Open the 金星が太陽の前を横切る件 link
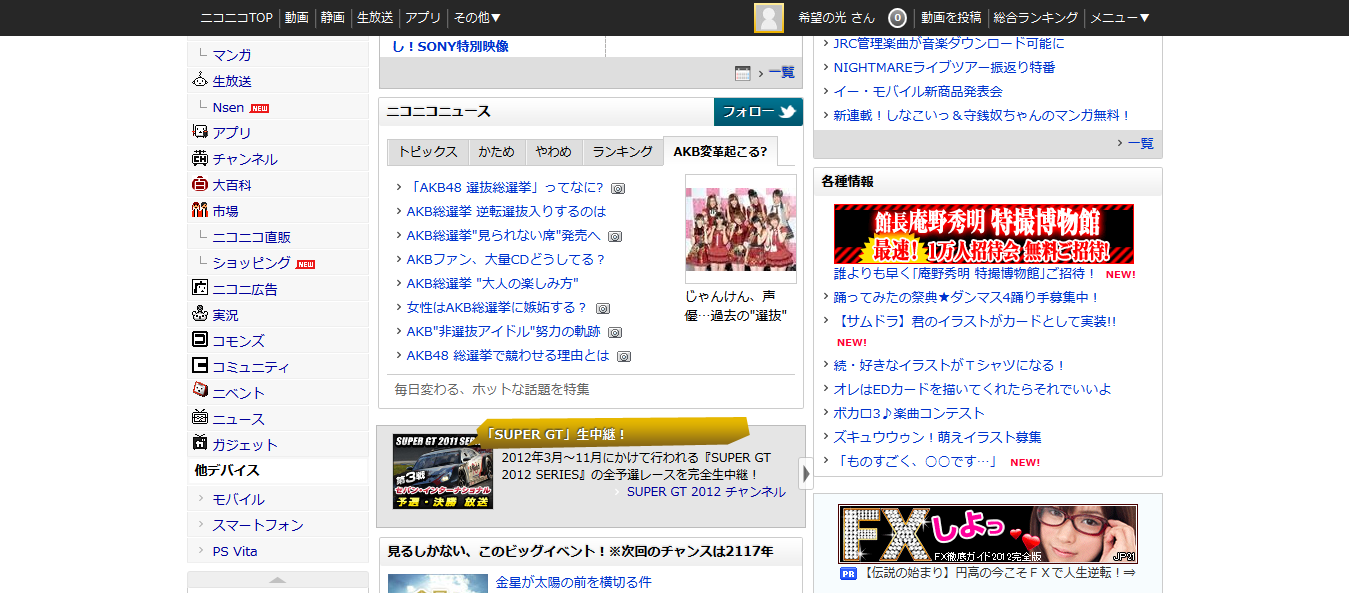1349x593 pixels. click(x=573, y=582)
